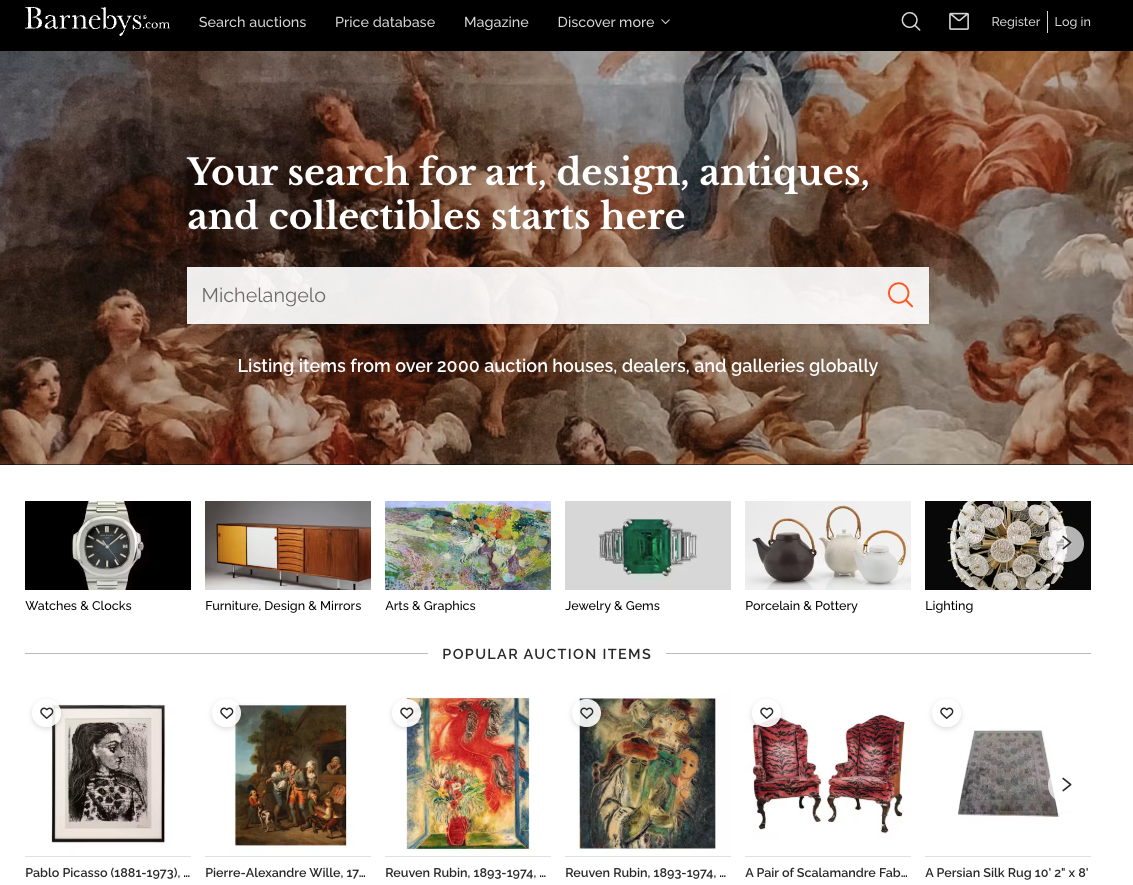
Task: Favorite the Pablo Picasso item with heart
Action: (47, 713)
